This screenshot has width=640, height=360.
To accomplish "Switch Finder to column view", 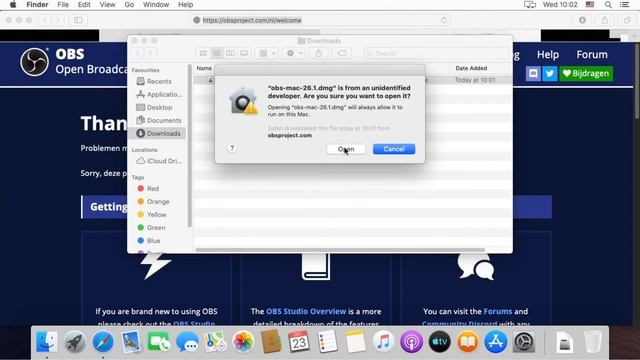I will (x=230, y=53).
